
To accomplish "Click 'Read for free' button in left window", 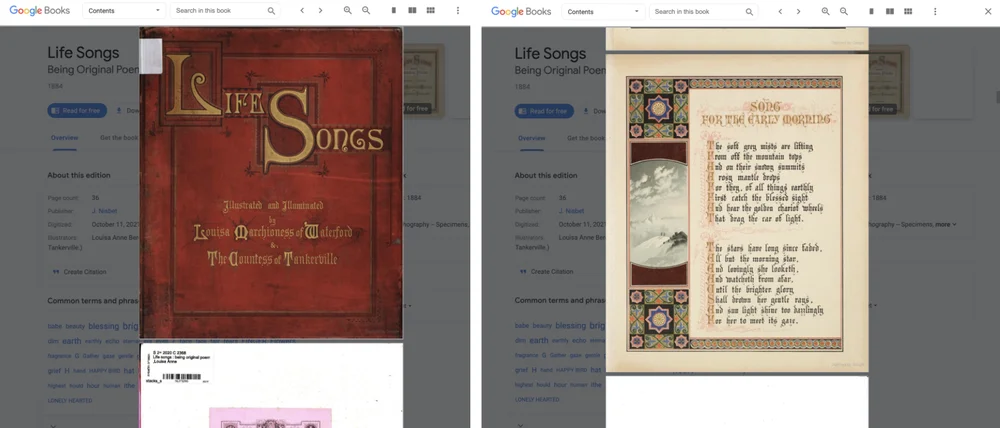I will [77, 110].
